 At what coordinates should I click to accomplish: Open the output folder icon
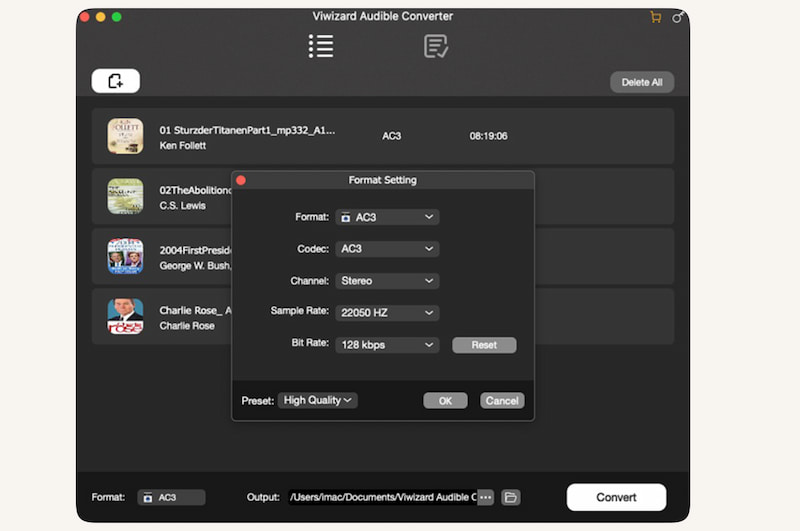click(511, 497)
